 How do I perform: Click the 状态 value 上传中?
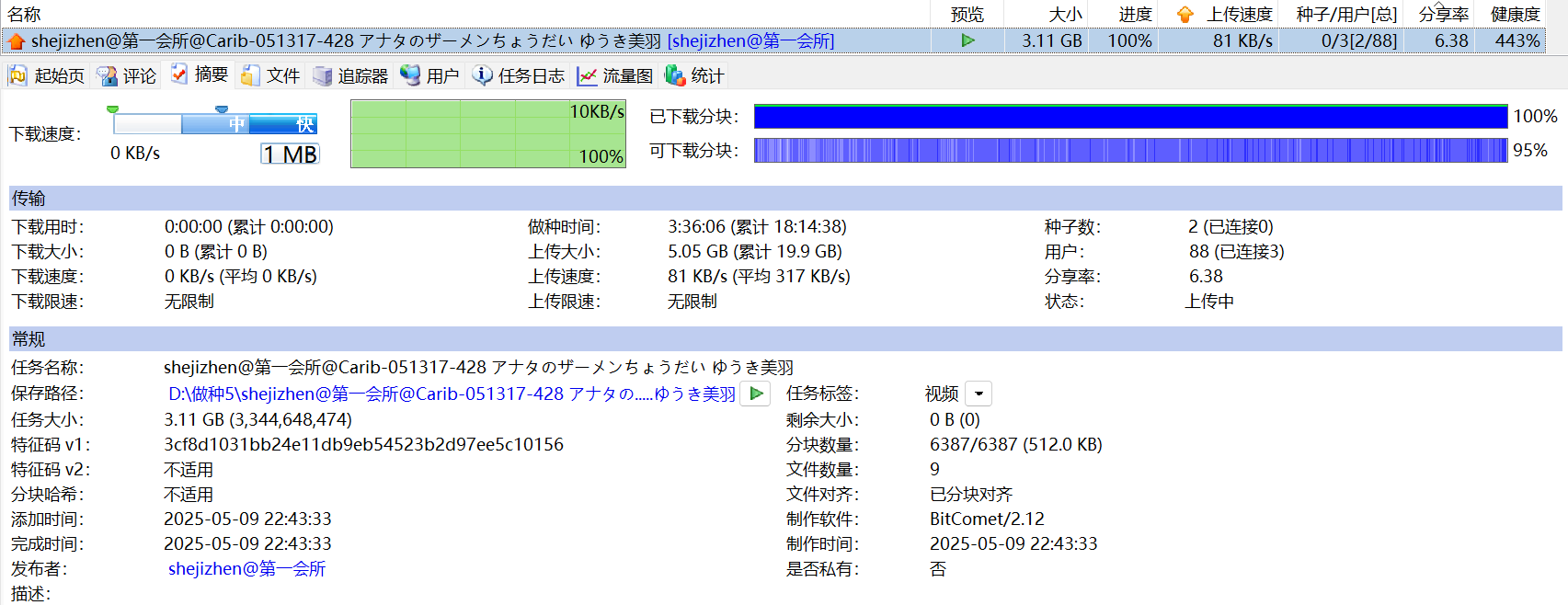pyautogui.click(x=1209, y=301)
